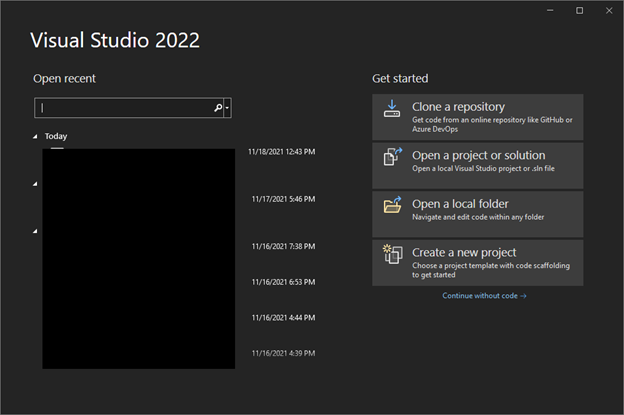
Task: Open recent item dated 11/17/2021 5:46 PM
Action: [283, 199]
